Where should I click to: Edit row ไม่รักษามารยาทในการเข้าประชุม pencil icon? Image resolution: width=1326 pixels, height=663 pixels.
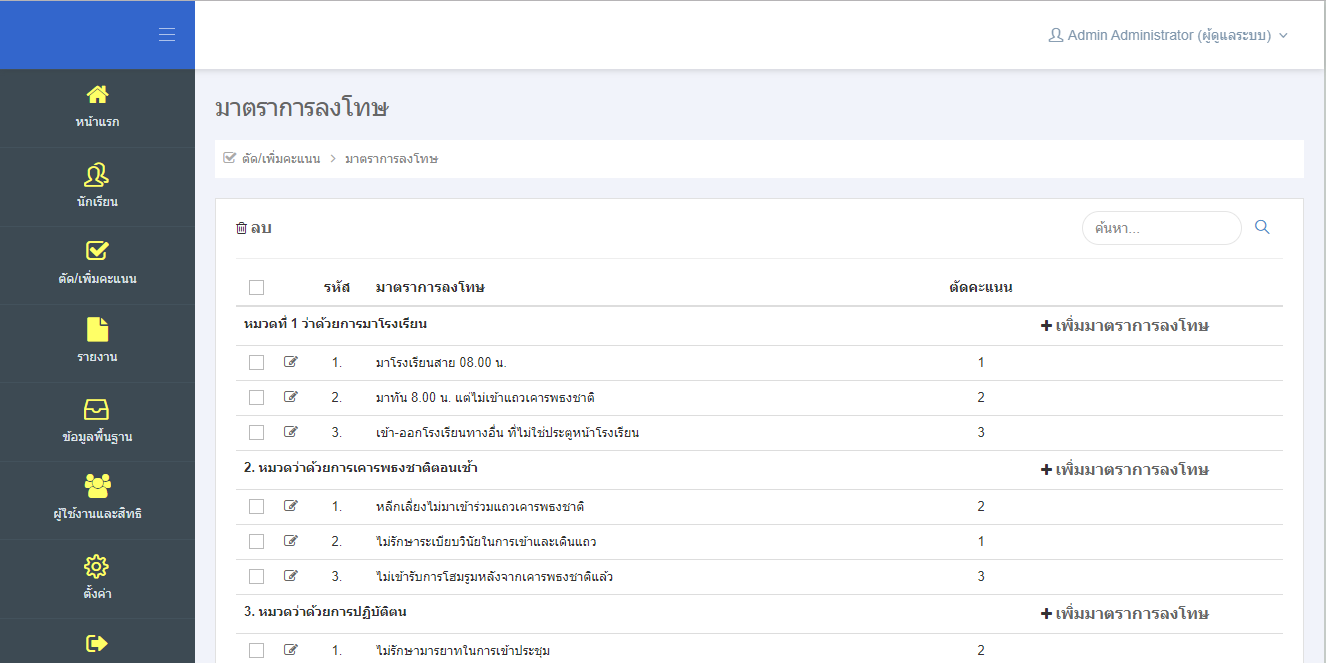click(x=291, y=650)
